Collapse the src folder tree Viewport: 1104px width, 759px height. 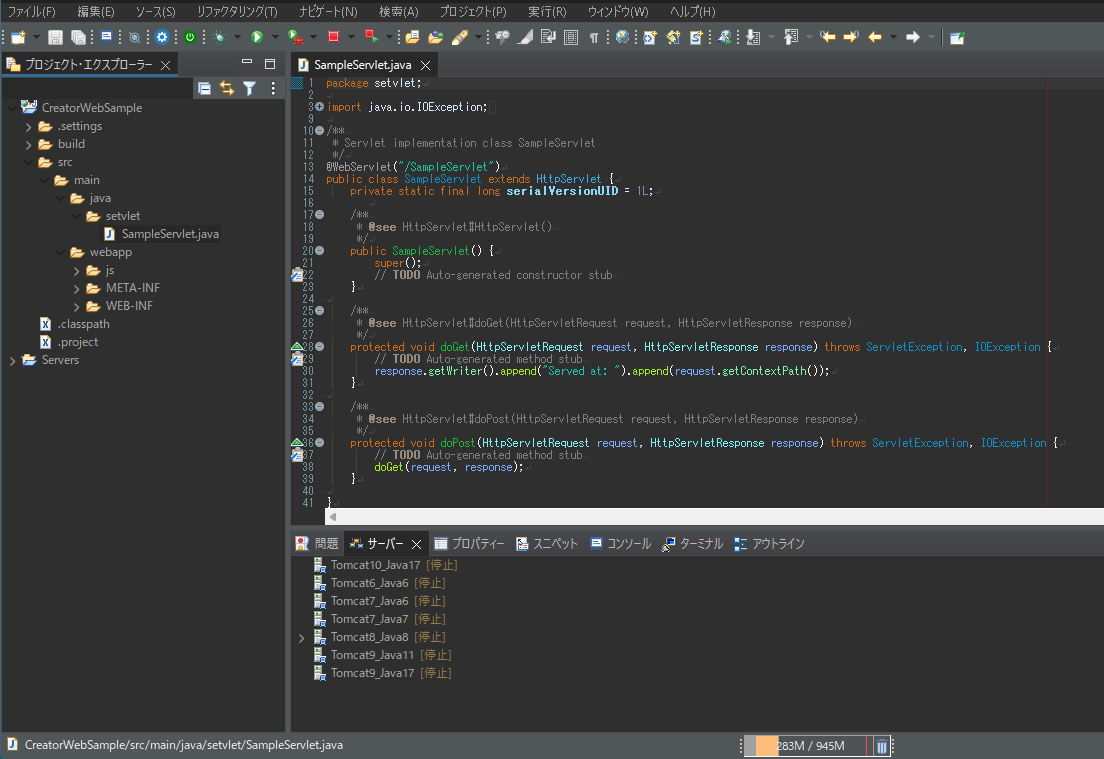[30, 161]
